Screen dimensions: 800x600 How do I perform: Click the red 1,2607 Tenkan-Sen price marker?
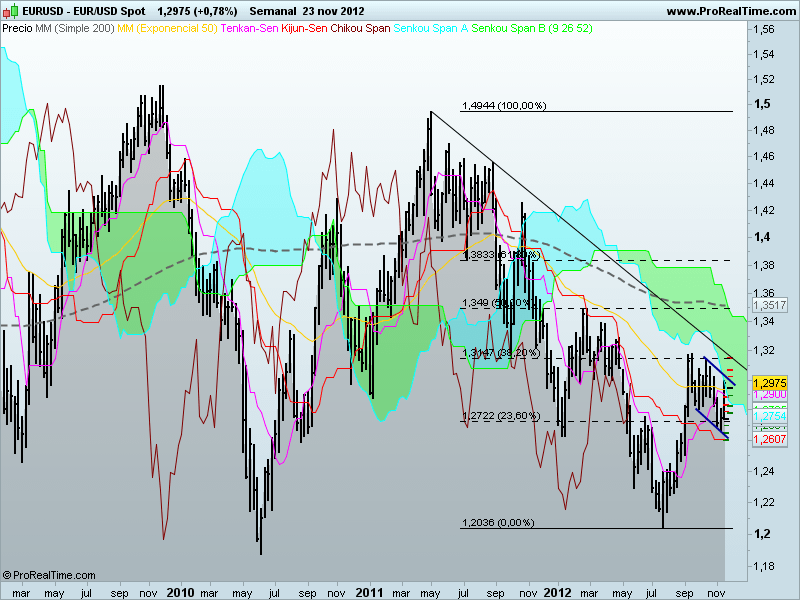coord(770,438)
